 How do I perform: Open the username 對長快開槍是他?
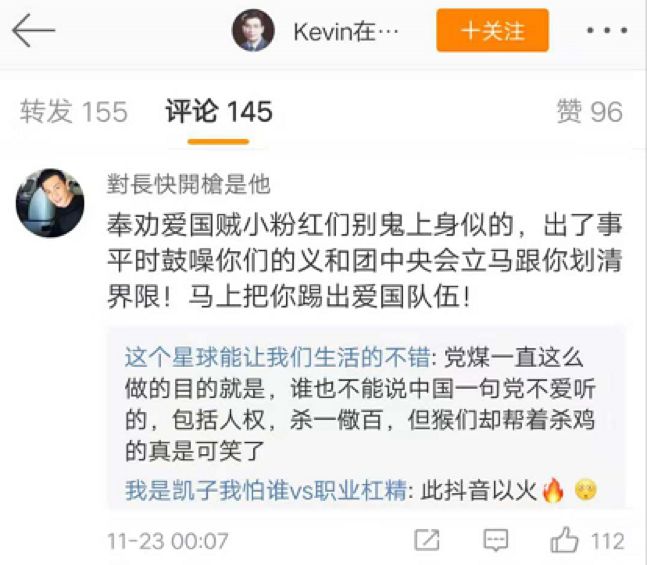pos(189,184)
